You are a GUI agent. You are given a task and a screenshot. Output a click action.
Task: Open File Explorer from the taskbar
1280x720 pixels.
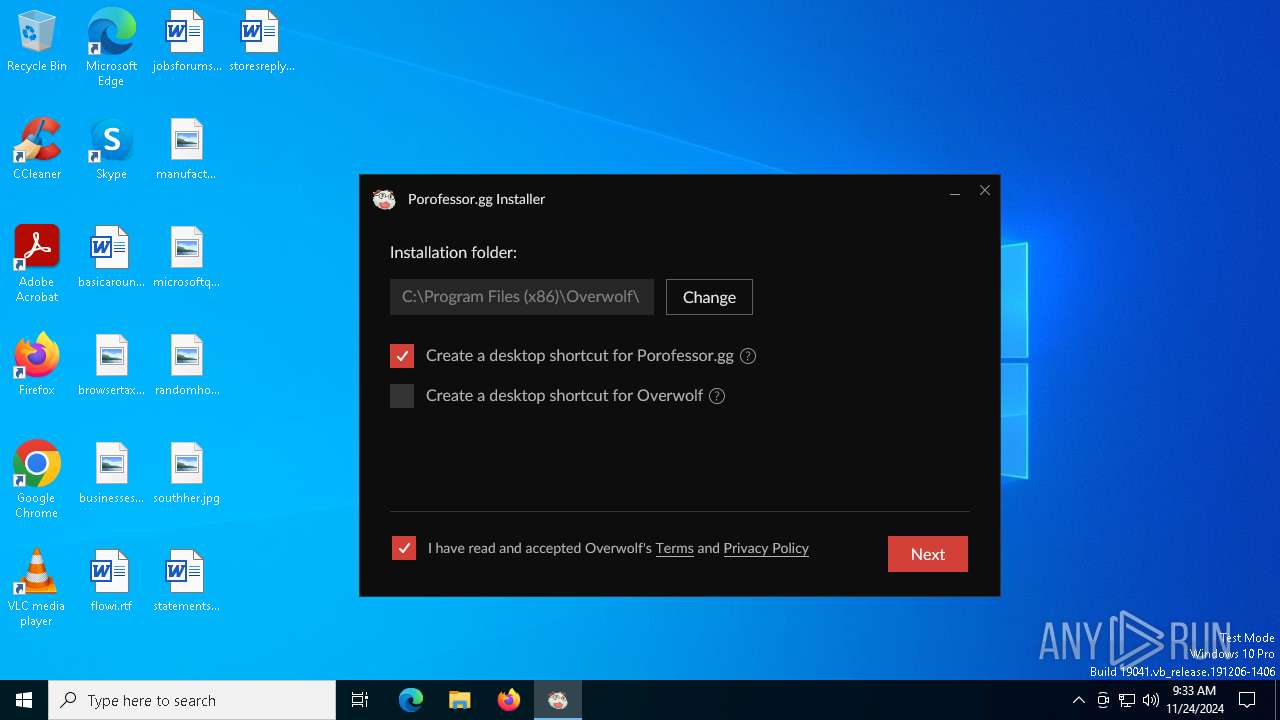pos(460,700)
